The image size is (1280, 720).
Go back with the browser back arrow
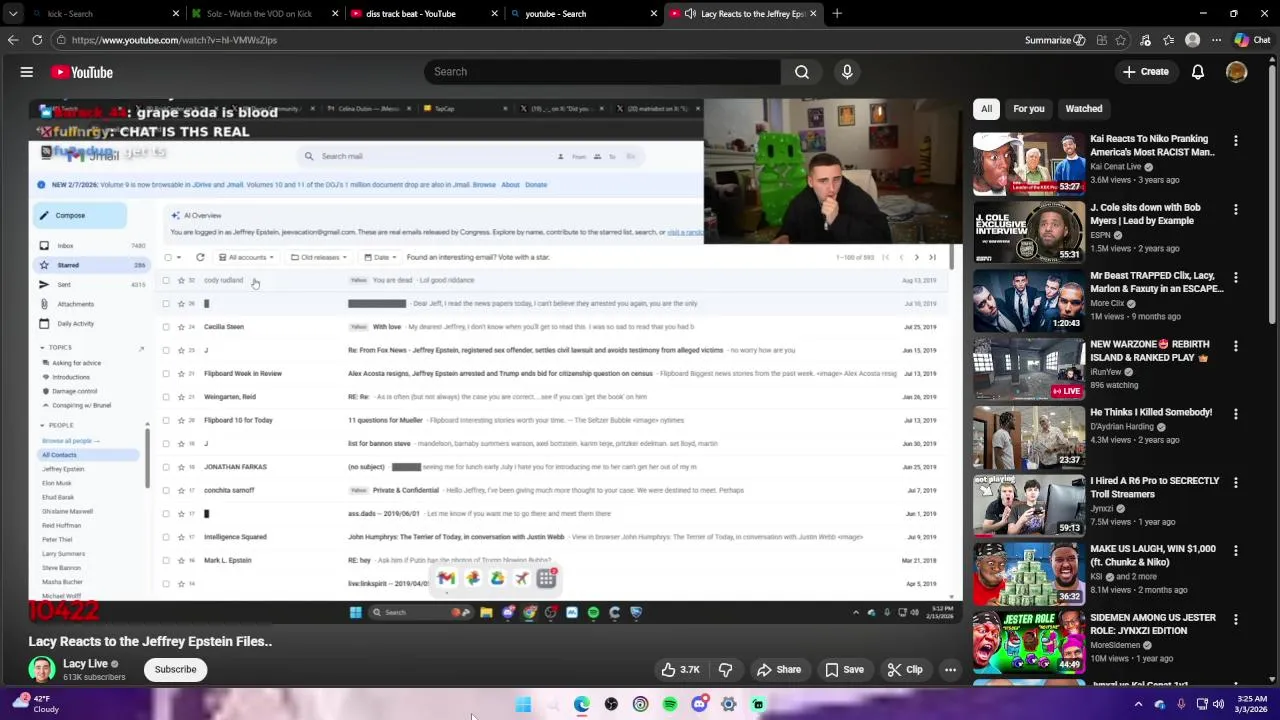tap(13, 40)
